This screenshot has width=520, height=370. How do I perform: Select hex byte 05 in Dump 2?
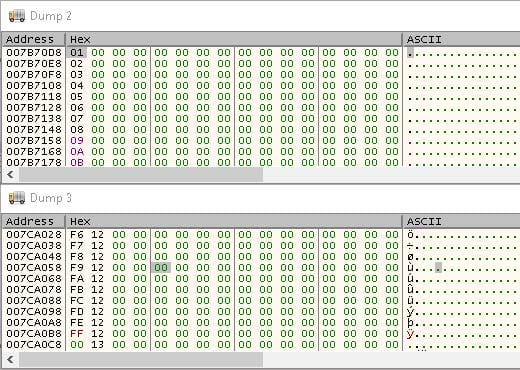[x=77, y=97]
